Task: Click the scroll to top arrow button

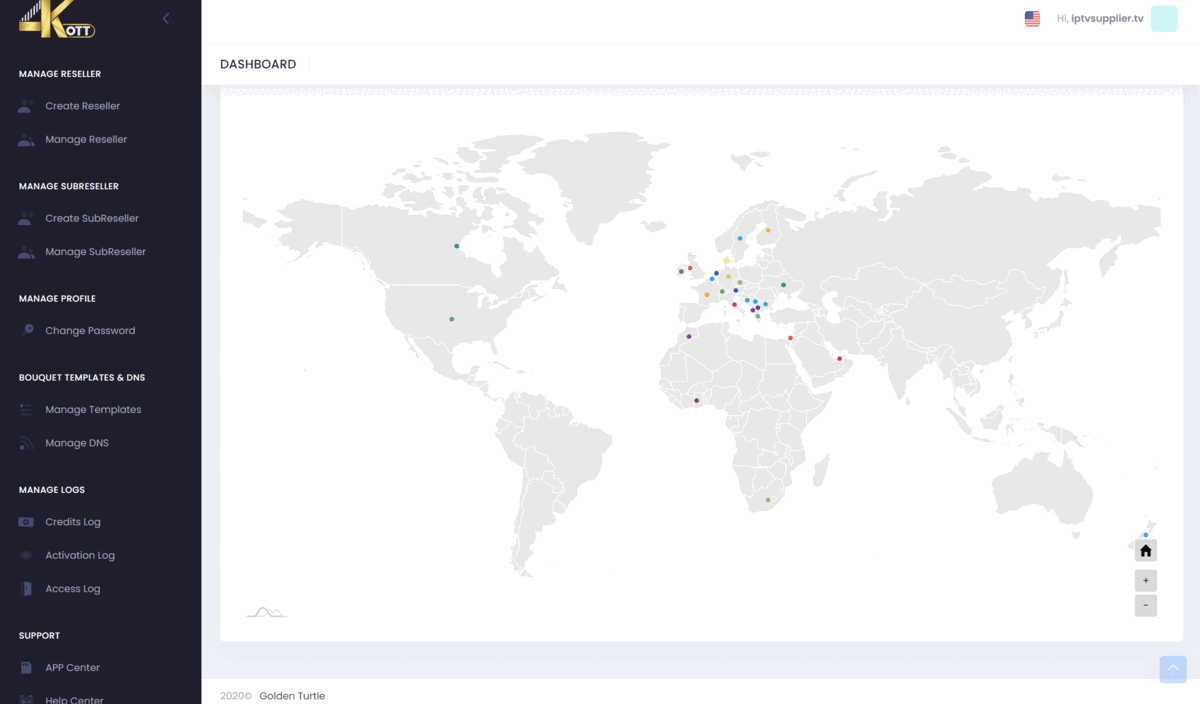Action: (1173, 669)
